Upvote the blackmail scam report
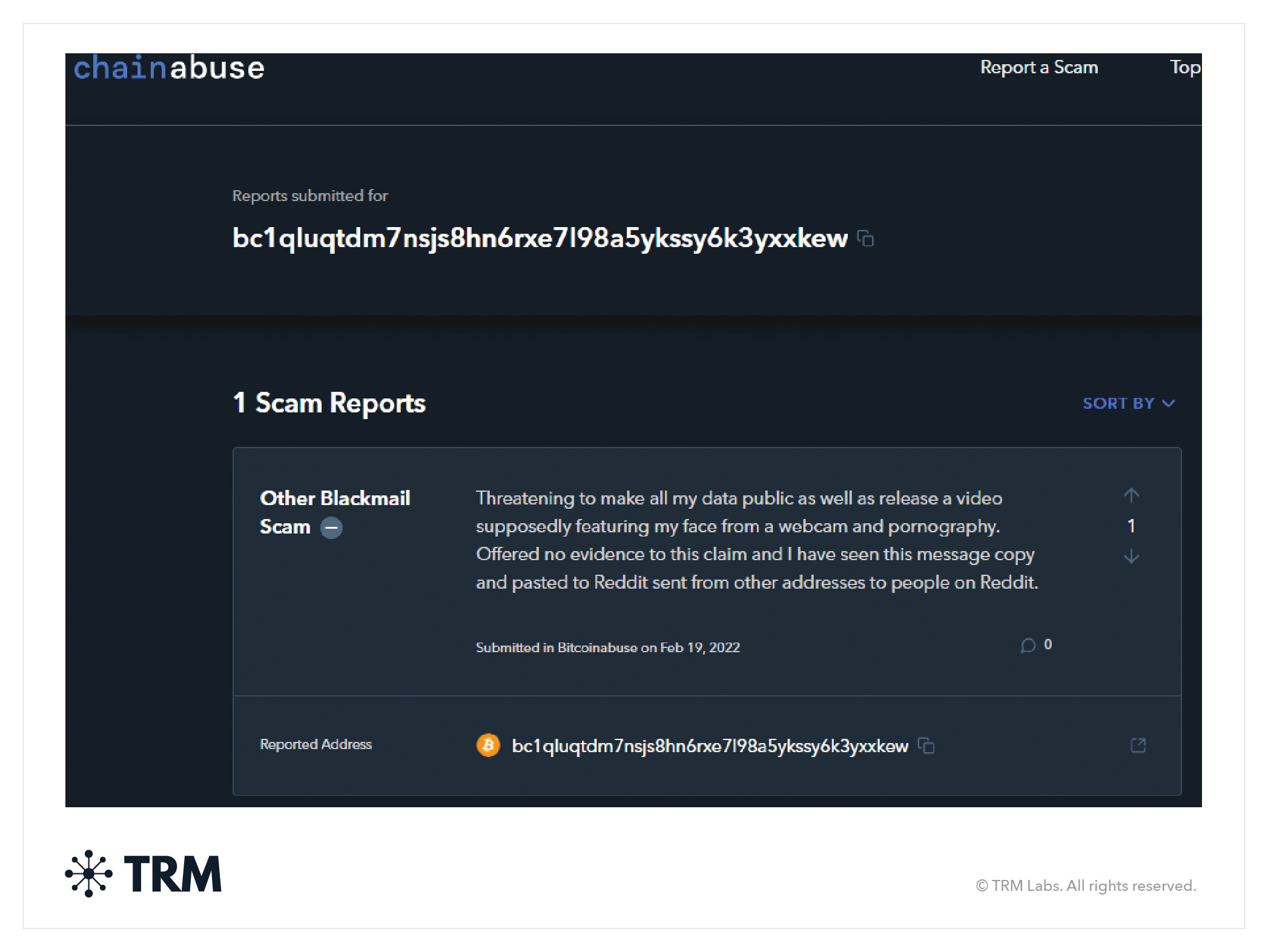This screenshot has height=952, width=1268. [1131, 495]
